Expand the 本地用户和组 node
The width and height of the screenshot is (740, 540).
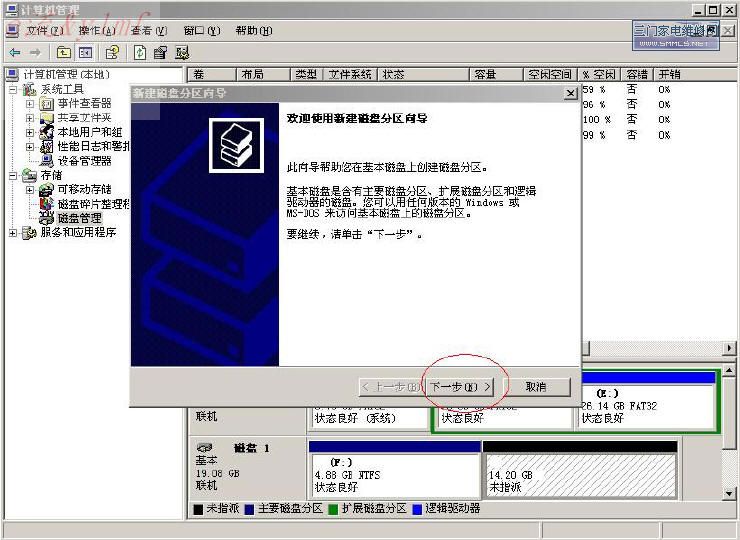[x=30, y=132]
